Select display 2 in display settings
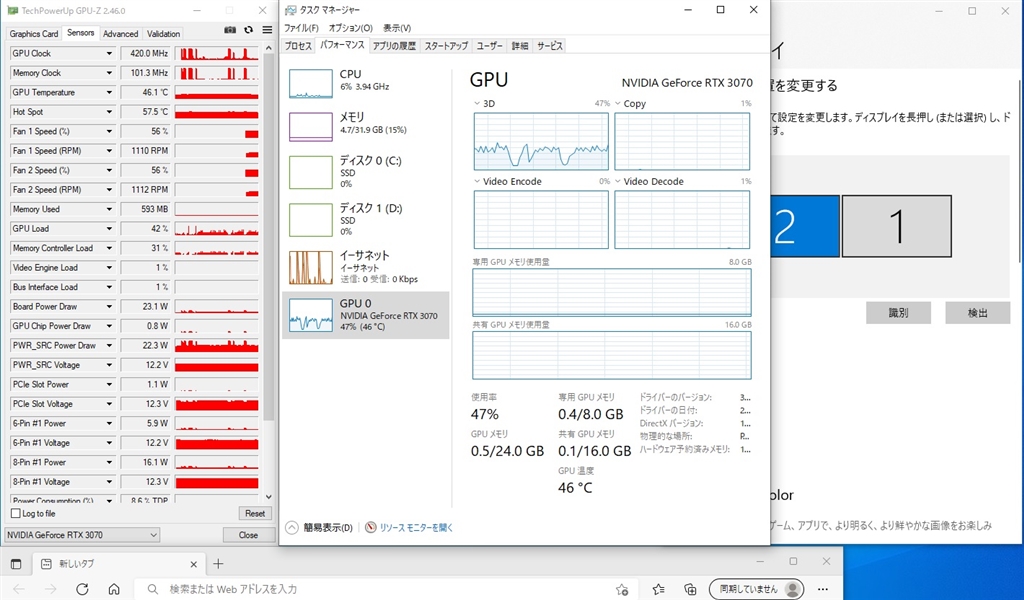1024x600 pixels. (804, 226)
